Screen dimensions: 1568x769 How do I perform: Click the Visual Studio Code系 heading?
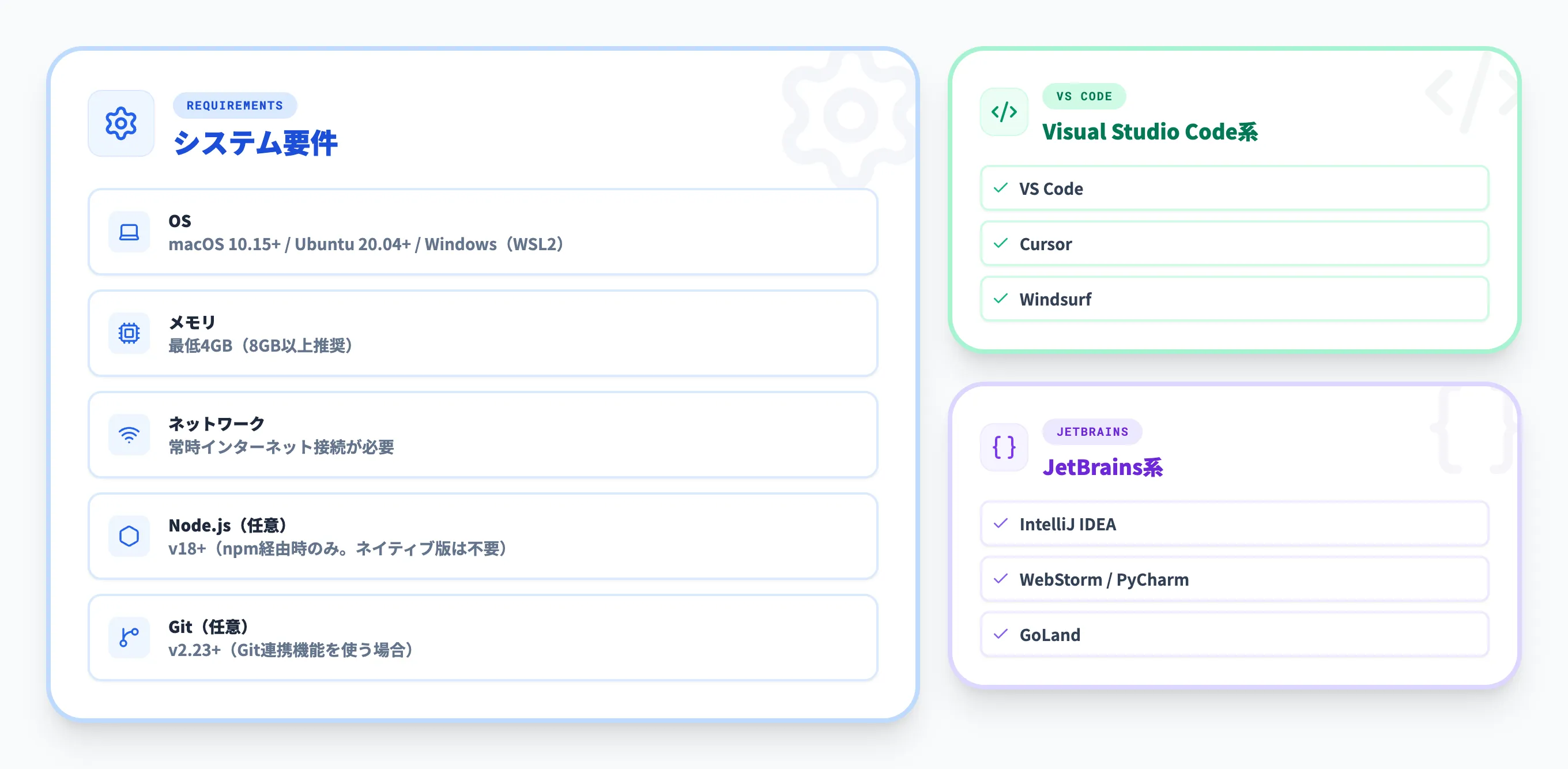(x=1149, y=131)
